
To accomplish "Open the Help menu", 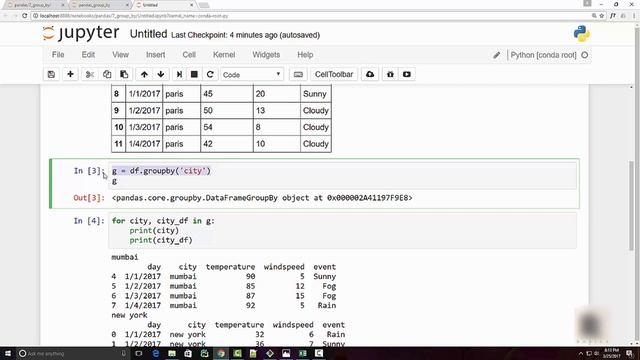I will (305, 55).
